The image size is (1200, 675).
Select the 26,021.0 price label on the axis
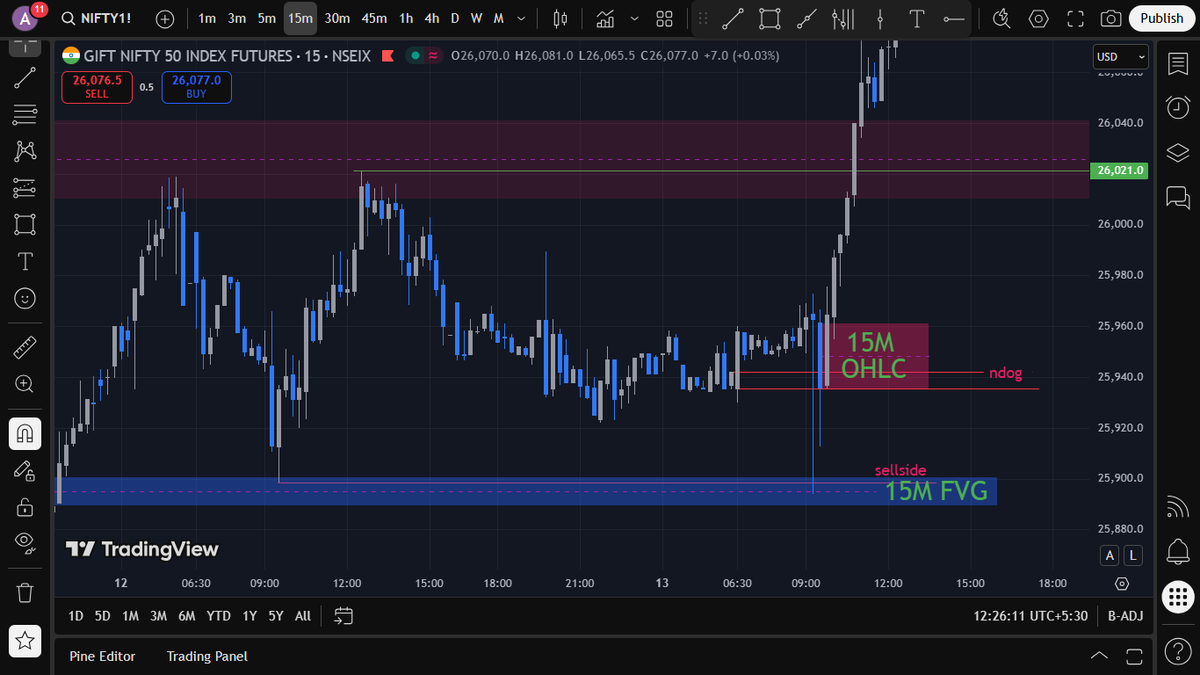coord(1121,171)
